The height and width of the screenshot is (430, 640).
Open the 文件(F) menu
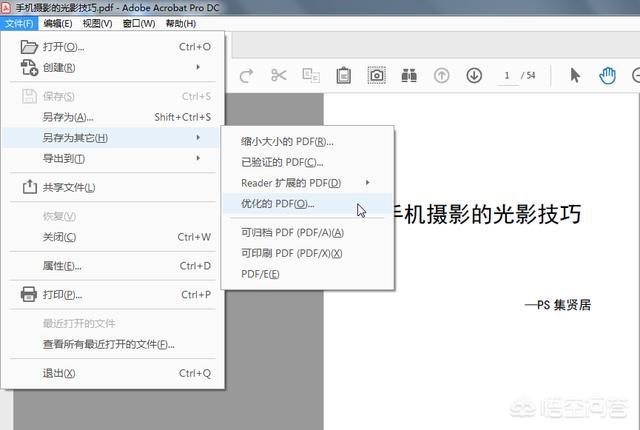[x=19, y=24]
